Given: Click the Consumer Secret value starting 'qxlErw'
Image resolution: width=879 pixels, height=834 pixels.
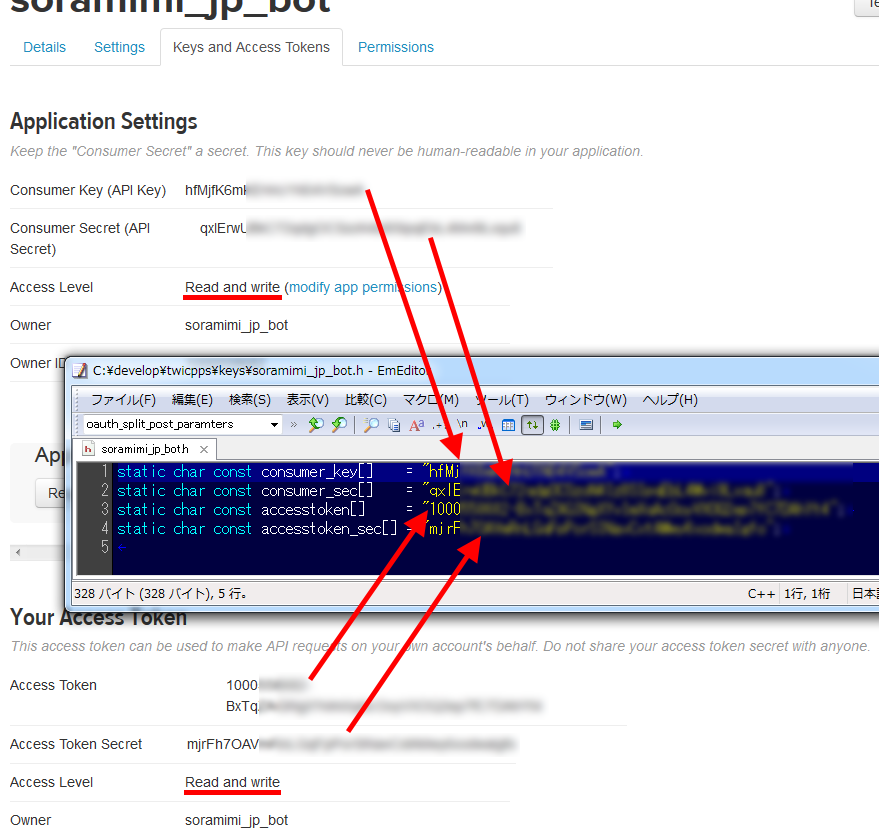Looking at the screenshot, I should pos(223,228).
